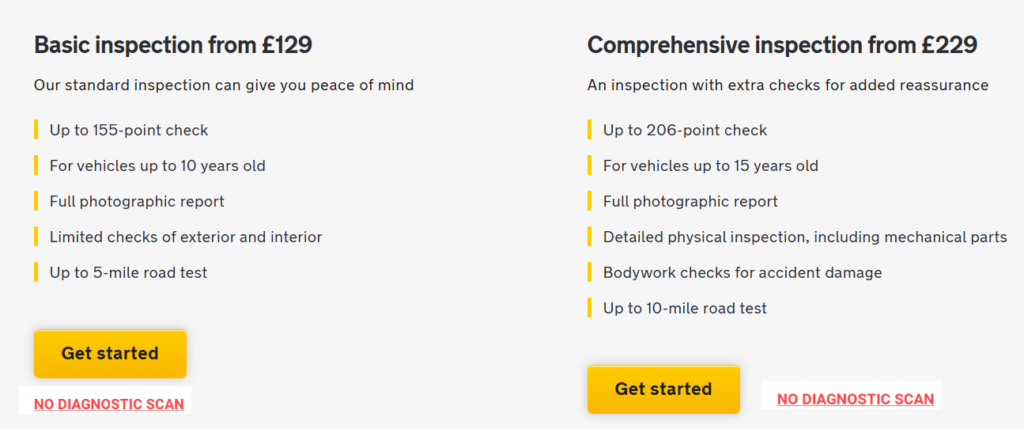The image size is (1024, 429).
Task: Click the extra checks for added reassurance subtitle
Action: tap(787, 85)
